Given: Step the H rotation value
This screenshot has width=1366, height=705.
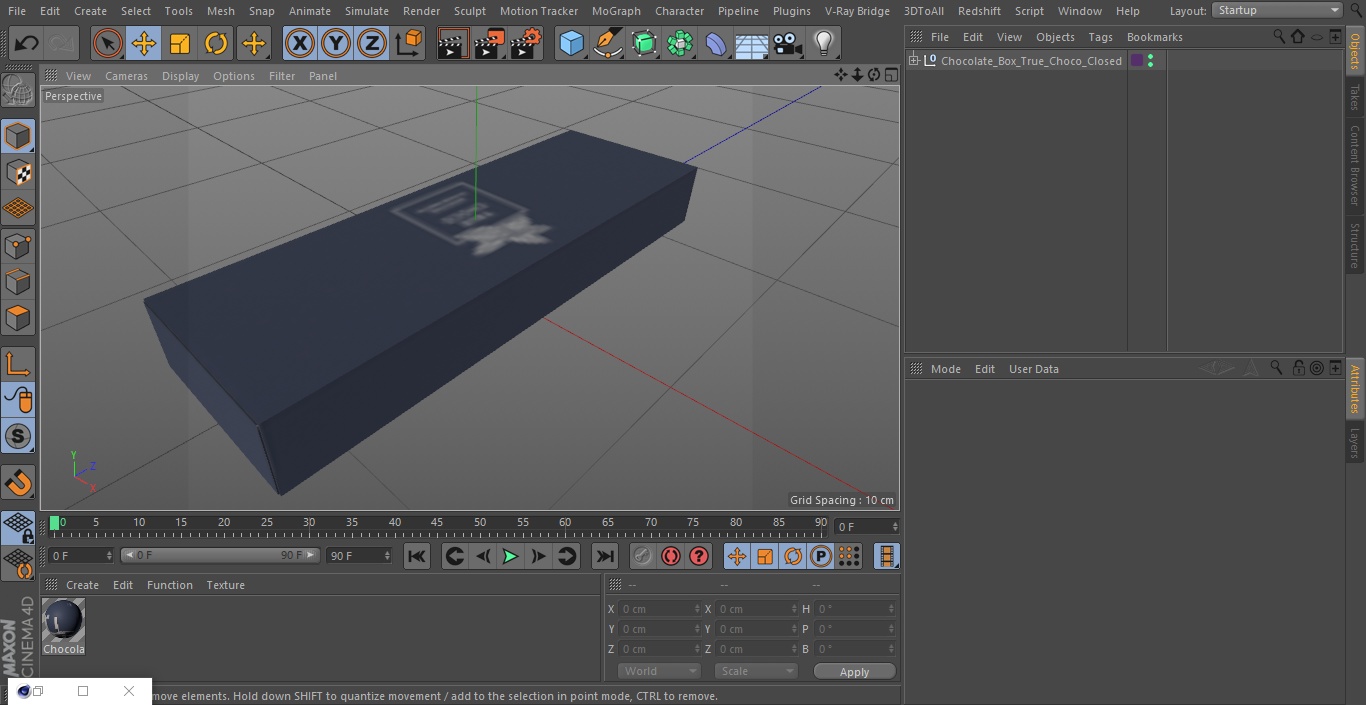Looking at the screenshot, I should (893, 609).
